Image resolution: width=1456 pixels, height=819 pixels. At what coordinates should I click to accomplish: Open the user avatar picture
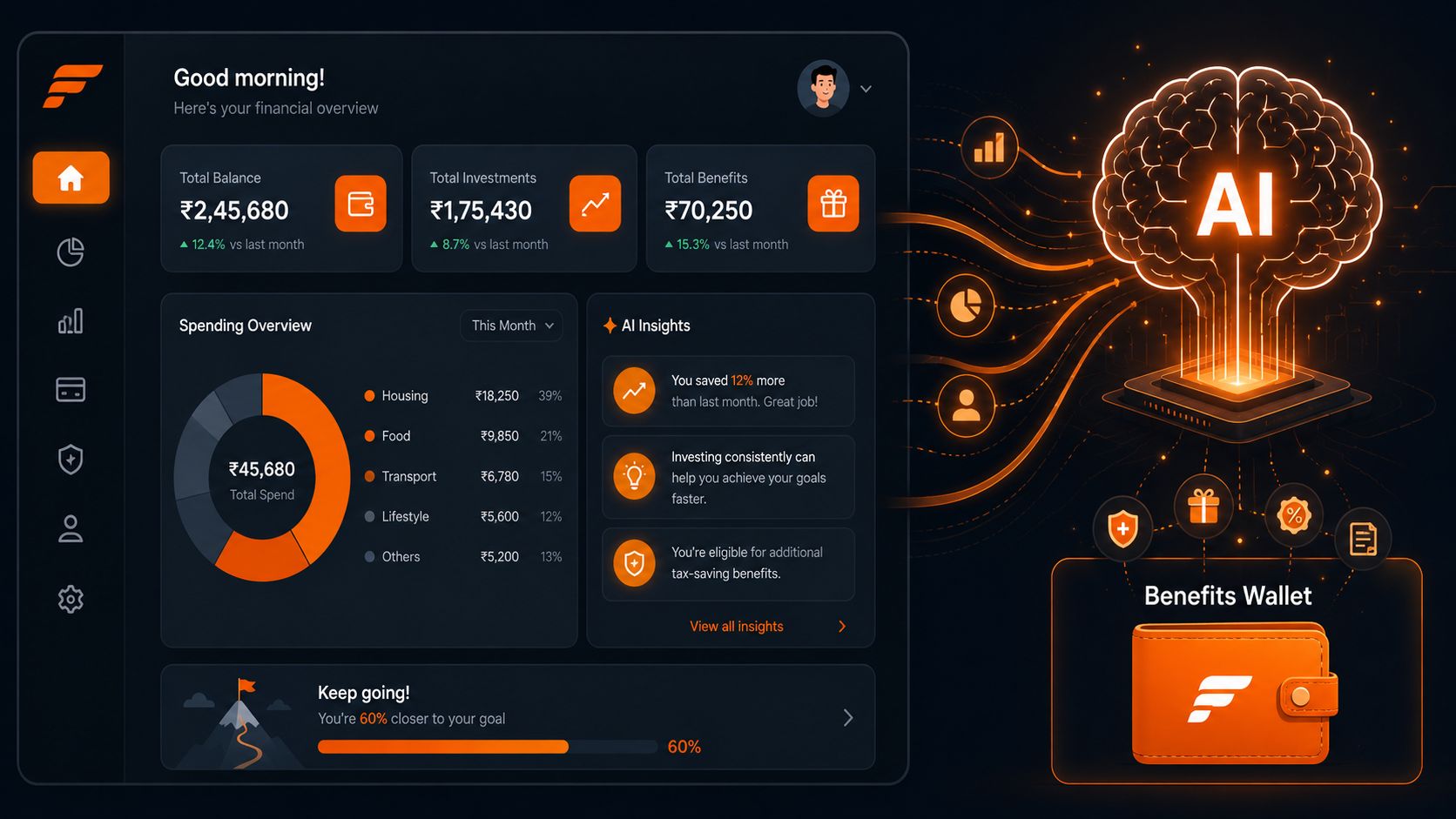(x=823, y=88)
